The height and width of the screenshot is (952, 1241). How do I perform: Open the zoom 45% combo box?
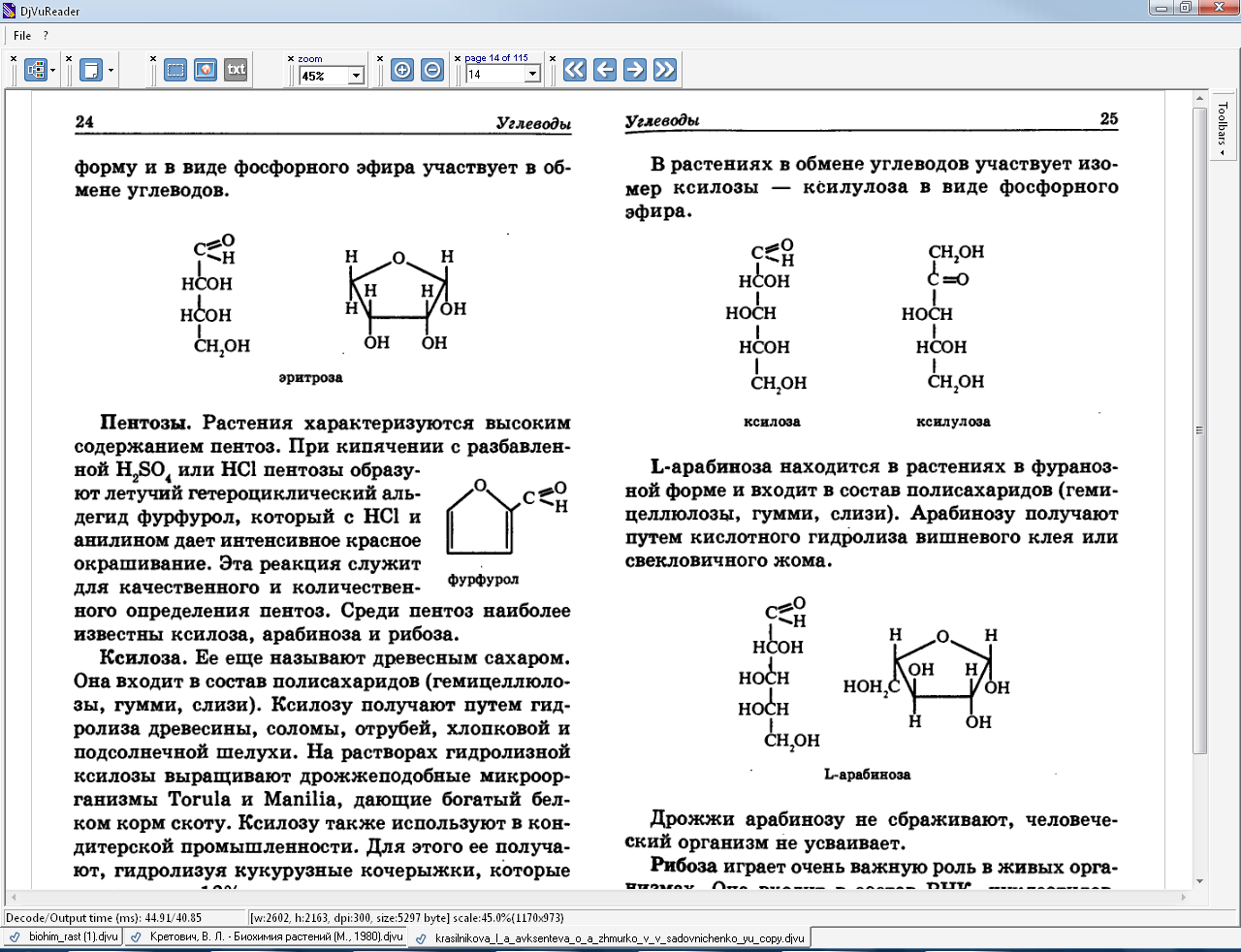(331, 76)
